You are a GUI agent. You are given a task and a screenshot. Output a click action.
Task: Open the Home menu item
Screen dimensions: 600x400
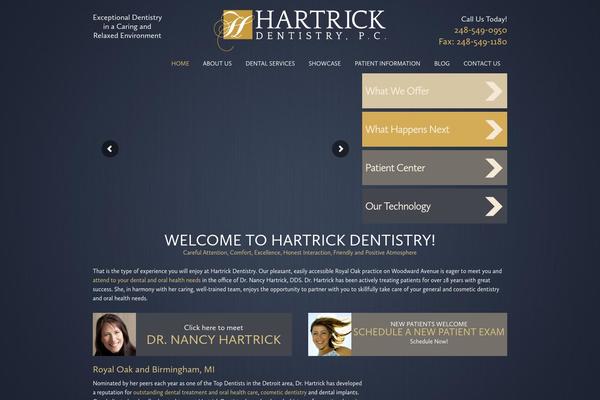180,64
